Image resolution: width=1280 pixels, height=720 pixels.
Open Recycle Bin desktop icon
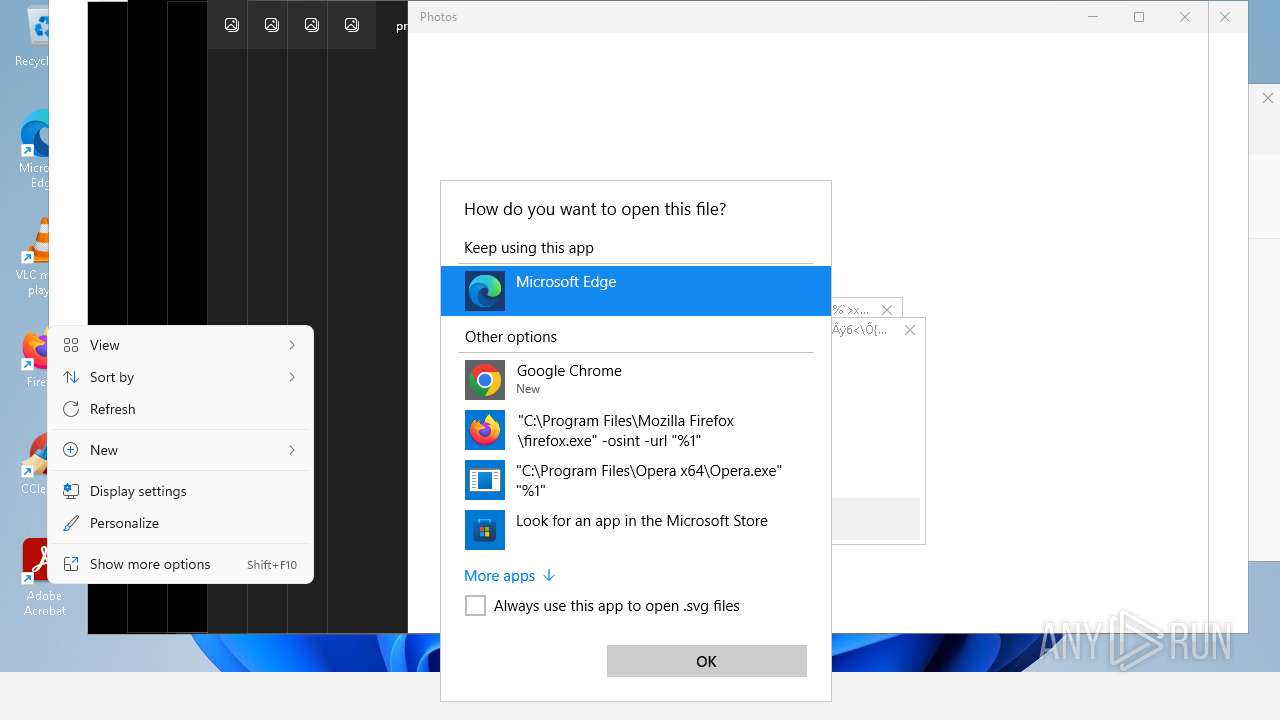pyautogui.click(x=32, y=36)
